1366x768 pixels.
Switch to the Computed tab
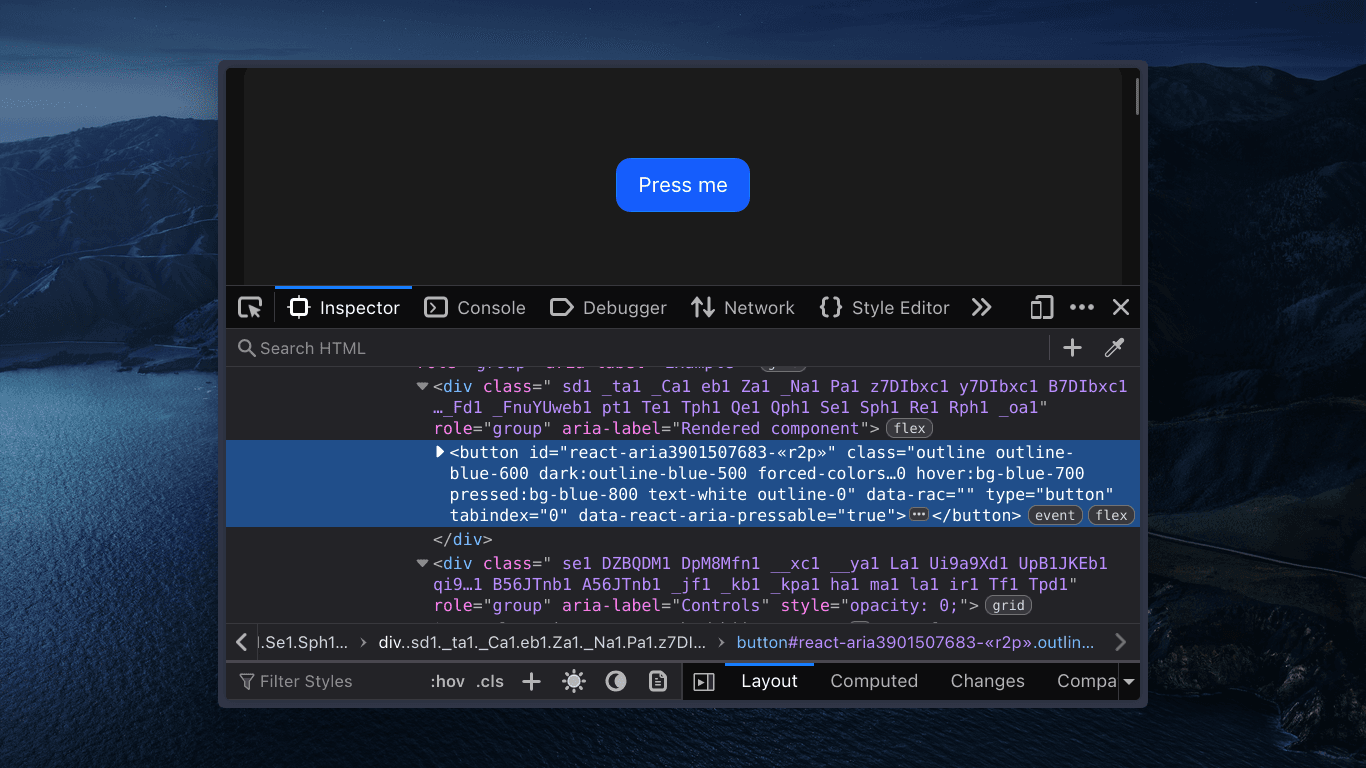tap(874, 681)
